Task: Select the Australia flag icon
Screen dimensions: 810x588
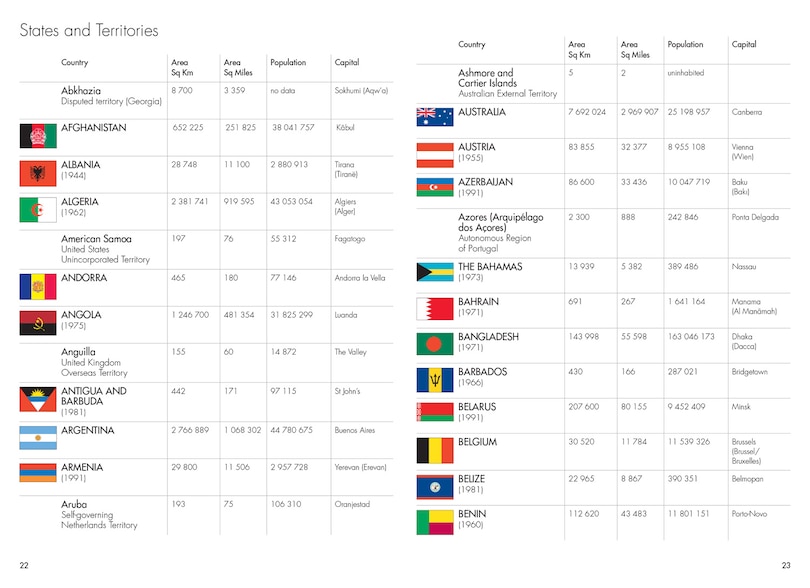Action: point(435,118)
